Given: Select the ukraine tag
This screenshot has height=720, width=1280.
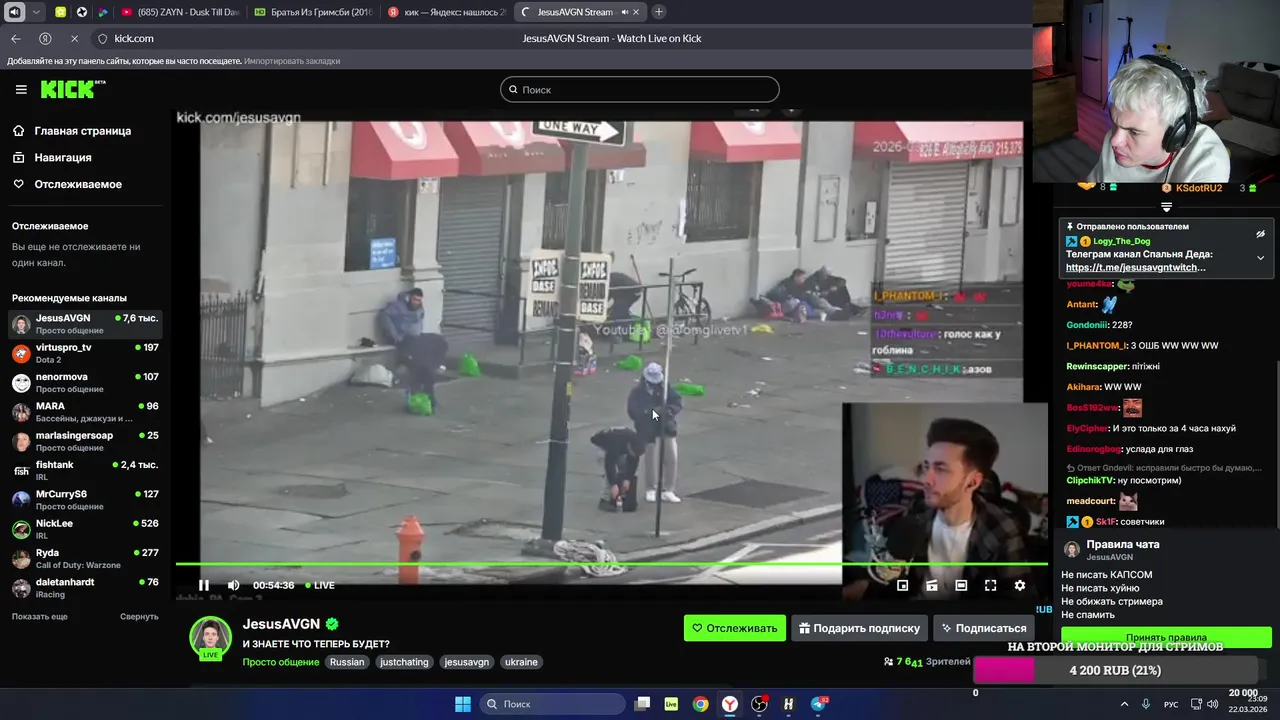Looking at the screenshot, I should click(x=521, y=662).
